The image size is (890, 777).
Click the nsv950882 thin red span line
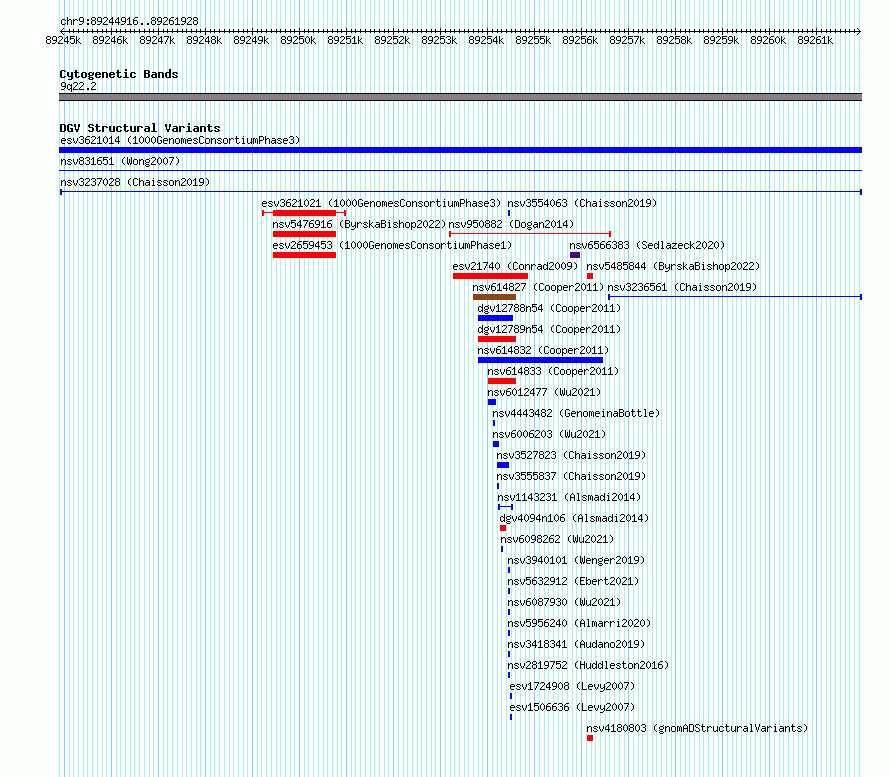point(530,233)
